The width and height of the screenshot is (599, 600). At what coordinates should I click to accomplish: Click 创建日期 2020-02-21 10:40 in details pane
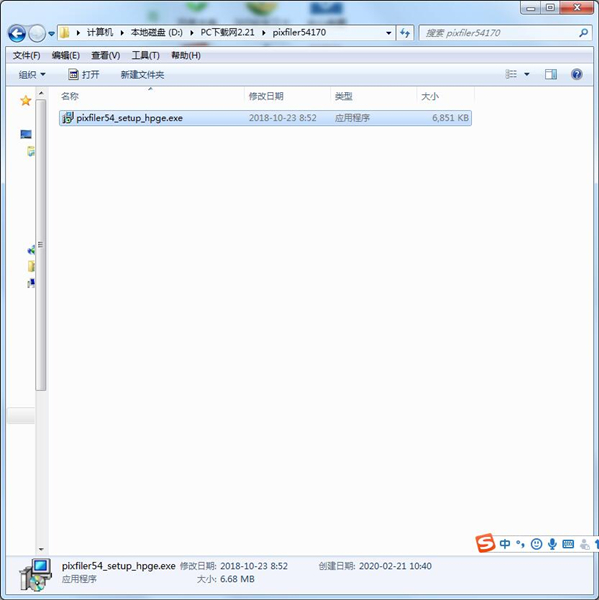(x=375, y=566)
